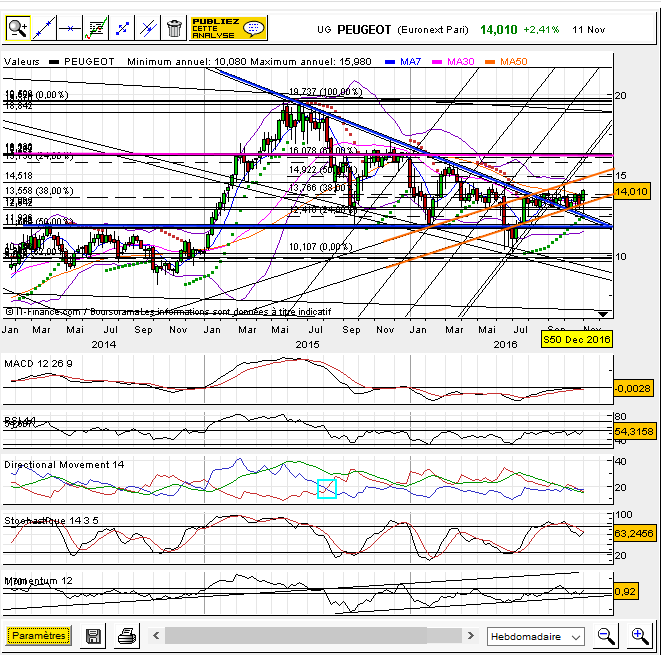
Task: Click the MA30 legend entry
Action: [x=454, y=62]
